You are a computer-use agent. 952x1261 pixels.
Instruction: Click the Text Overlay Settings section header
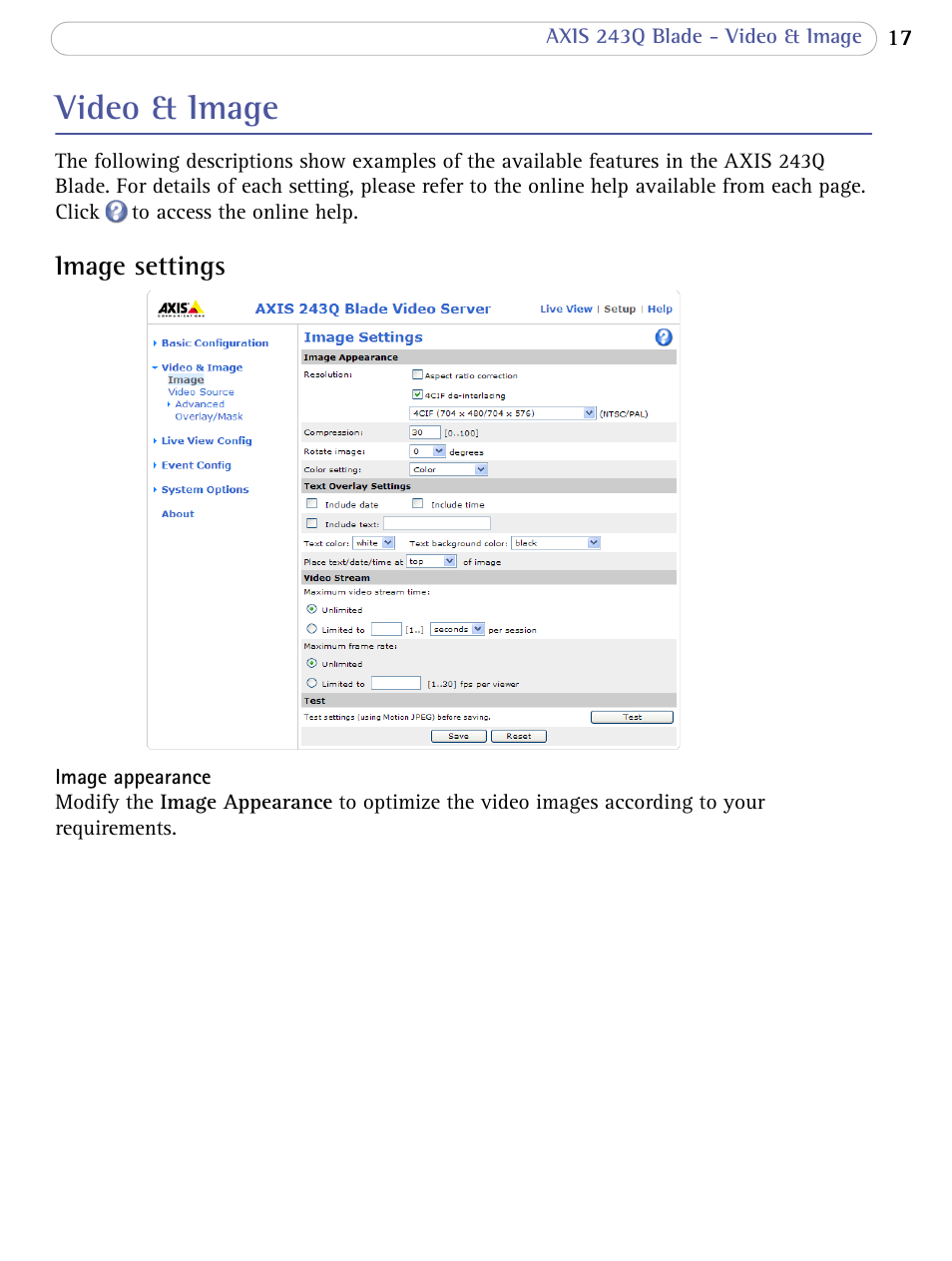pyautogui.click(x=489, y=486)
